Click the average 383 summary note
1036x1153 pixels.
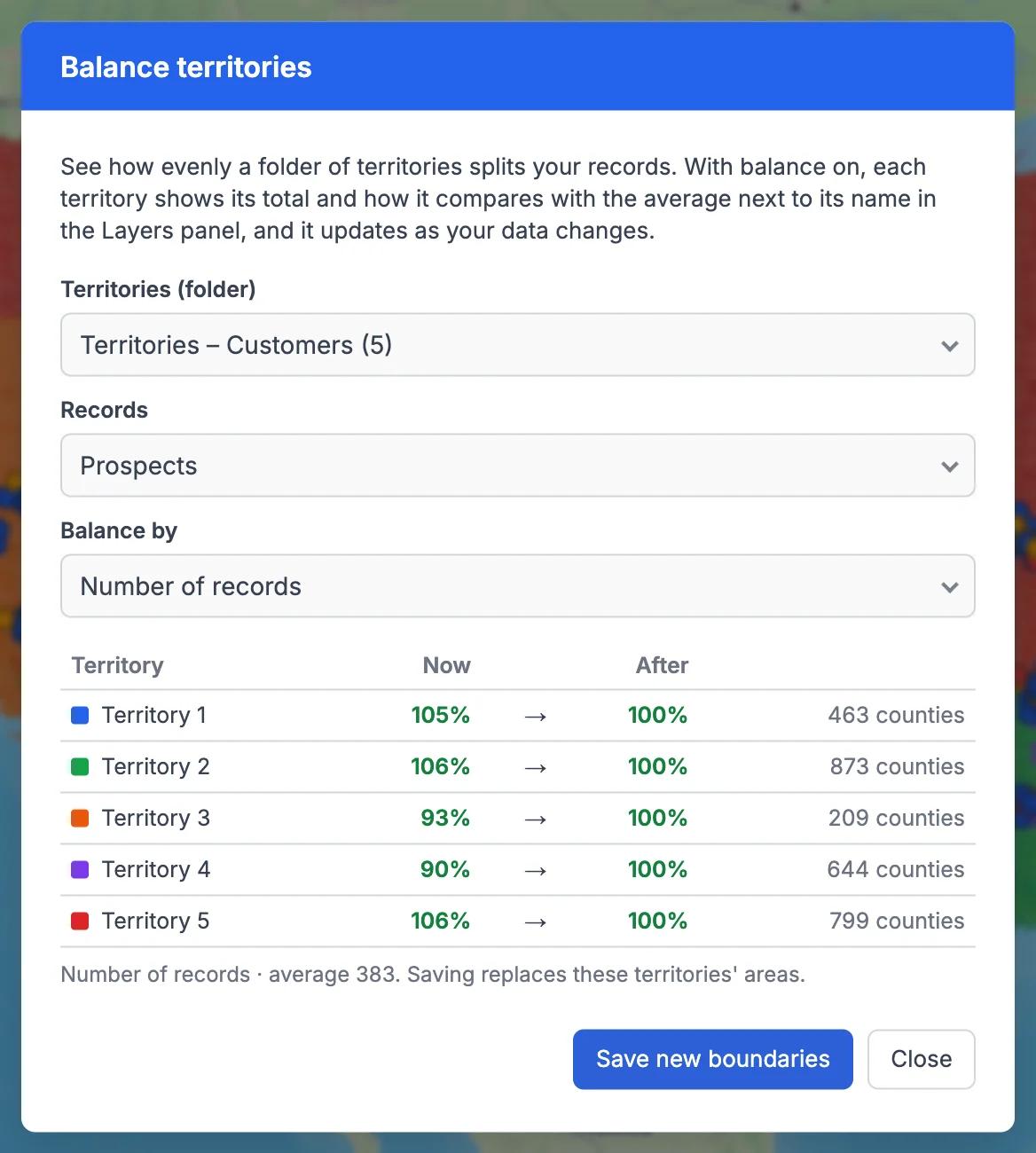(x=433, y=974)
